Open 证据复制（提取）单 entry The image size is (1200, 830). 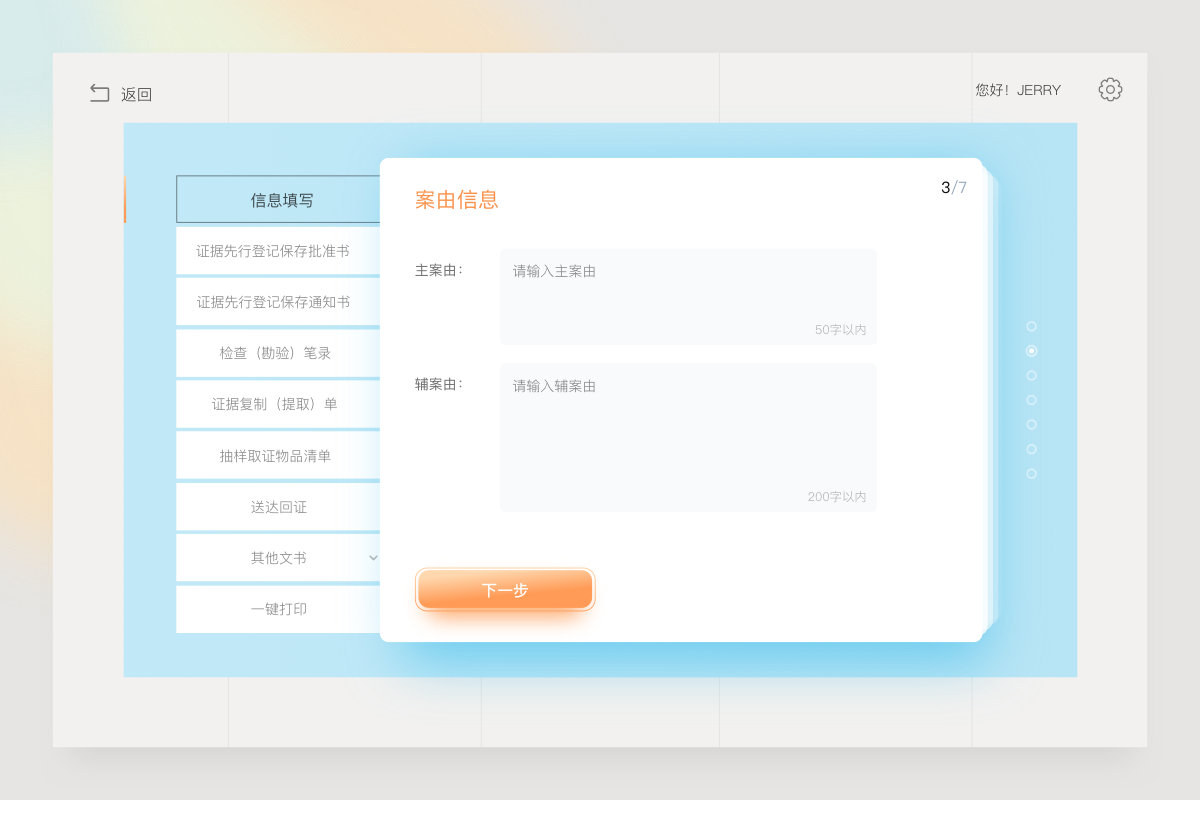point(275,404)
